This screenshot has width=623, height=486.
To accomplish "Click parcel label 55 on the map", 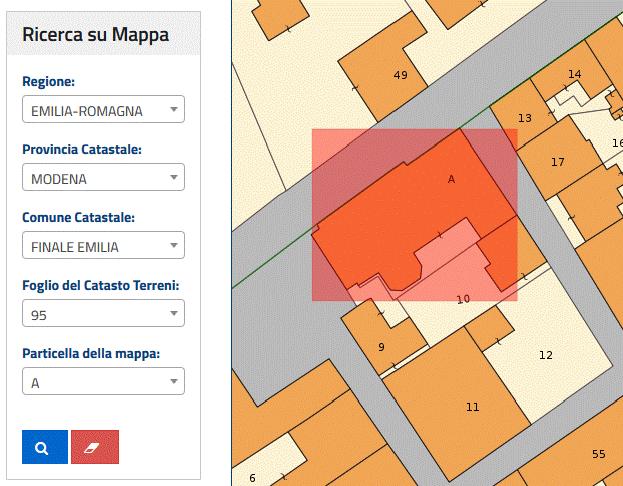I will tap(599, 454).
